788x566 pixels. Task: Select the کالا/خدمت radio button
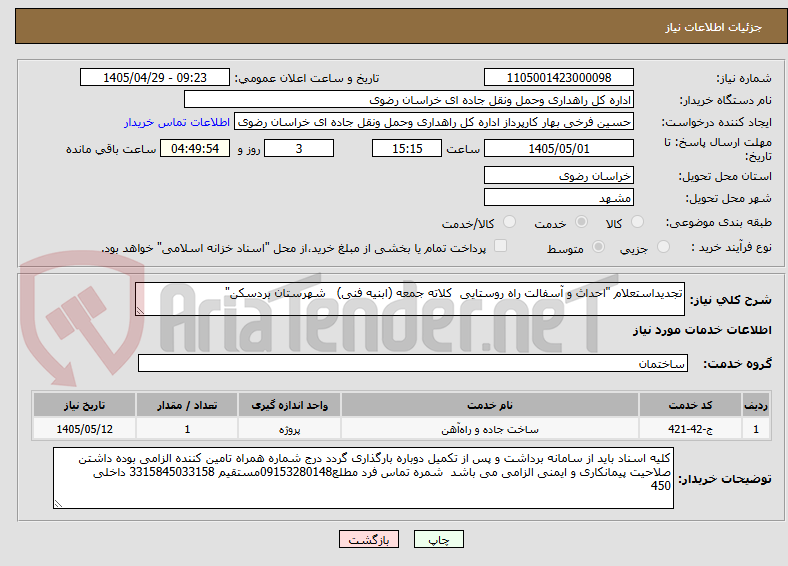coord(510,222)
